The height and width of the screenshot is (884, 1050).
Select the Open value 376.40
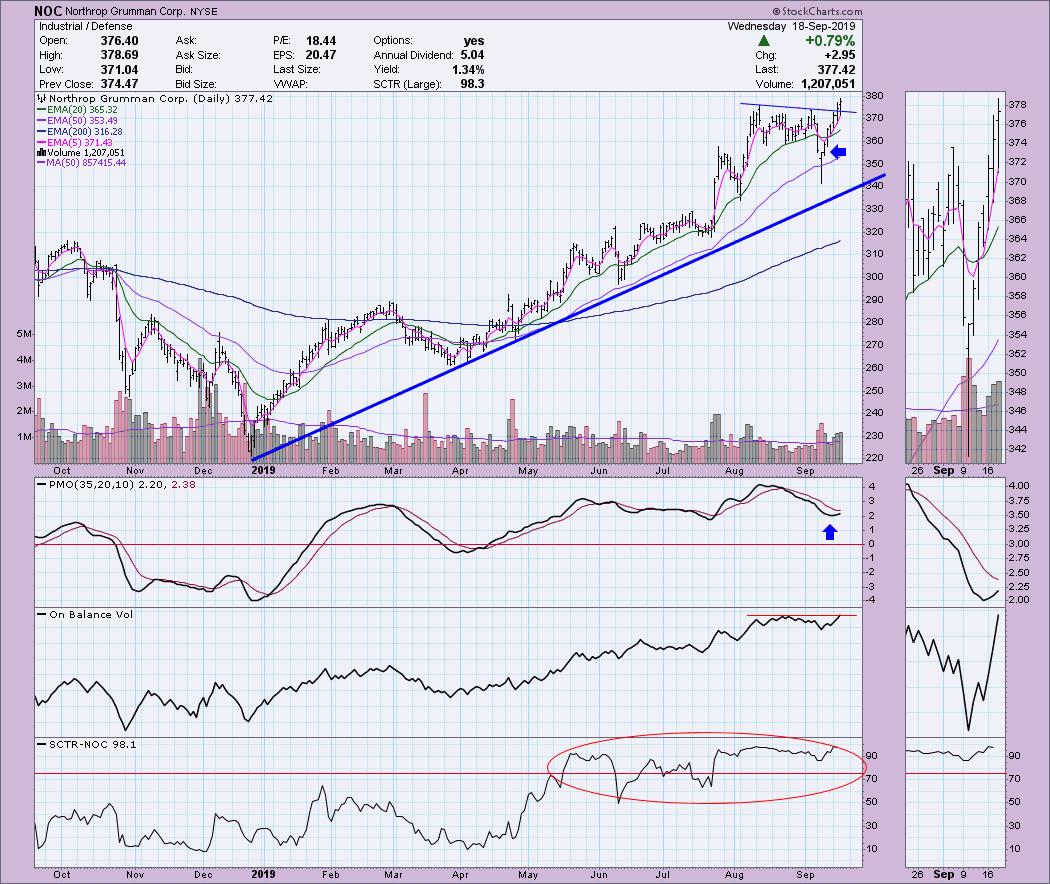pyautogui.click(x=119, y=41)
